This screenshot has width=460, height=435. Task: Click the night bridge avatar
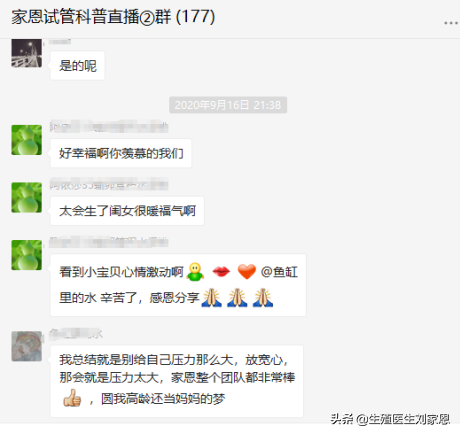tap(27, 53)
